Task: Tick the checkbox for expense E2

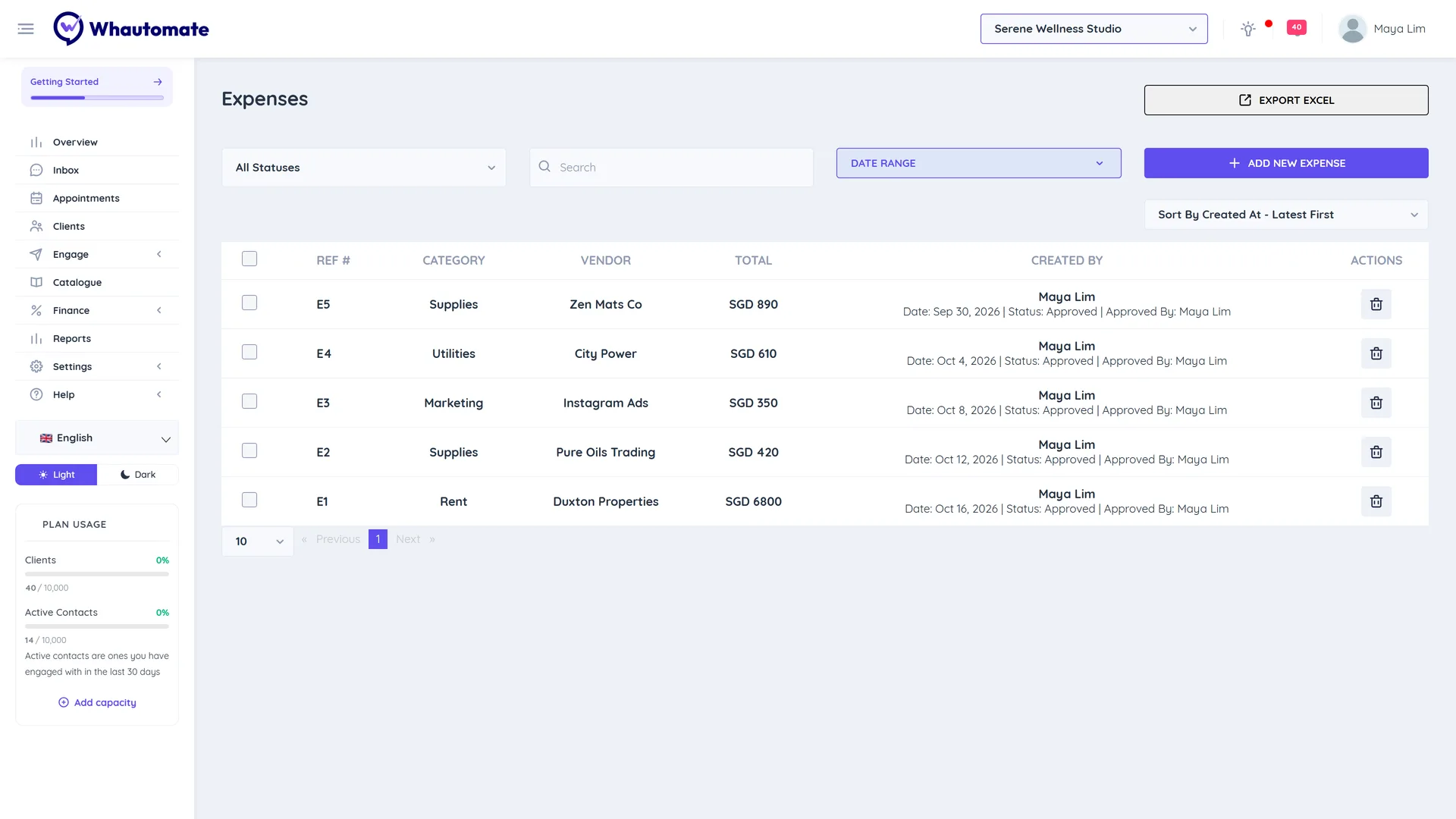Action: (249, 451)
